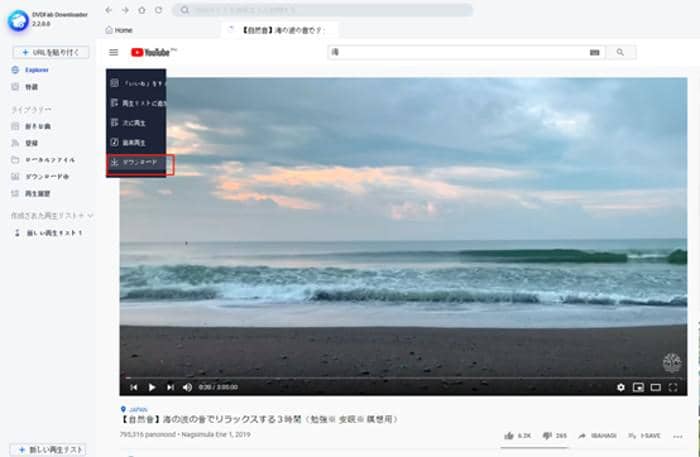Skip to next video in player
Viewport: 700px width, 457px height.
(x=170, y=387)
